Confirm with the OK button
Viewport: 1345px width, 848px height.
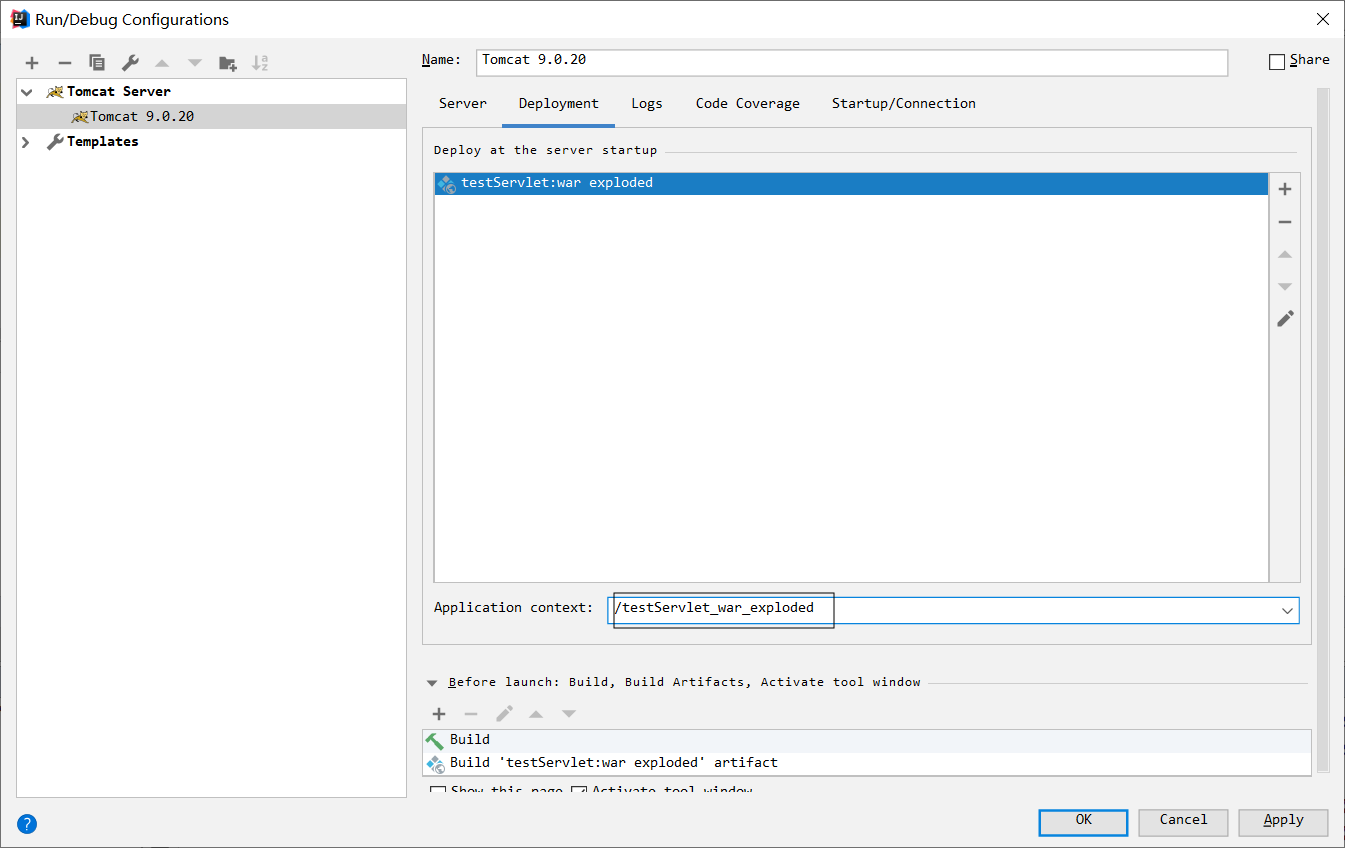pyautogui.click(x=1083, y=822)
